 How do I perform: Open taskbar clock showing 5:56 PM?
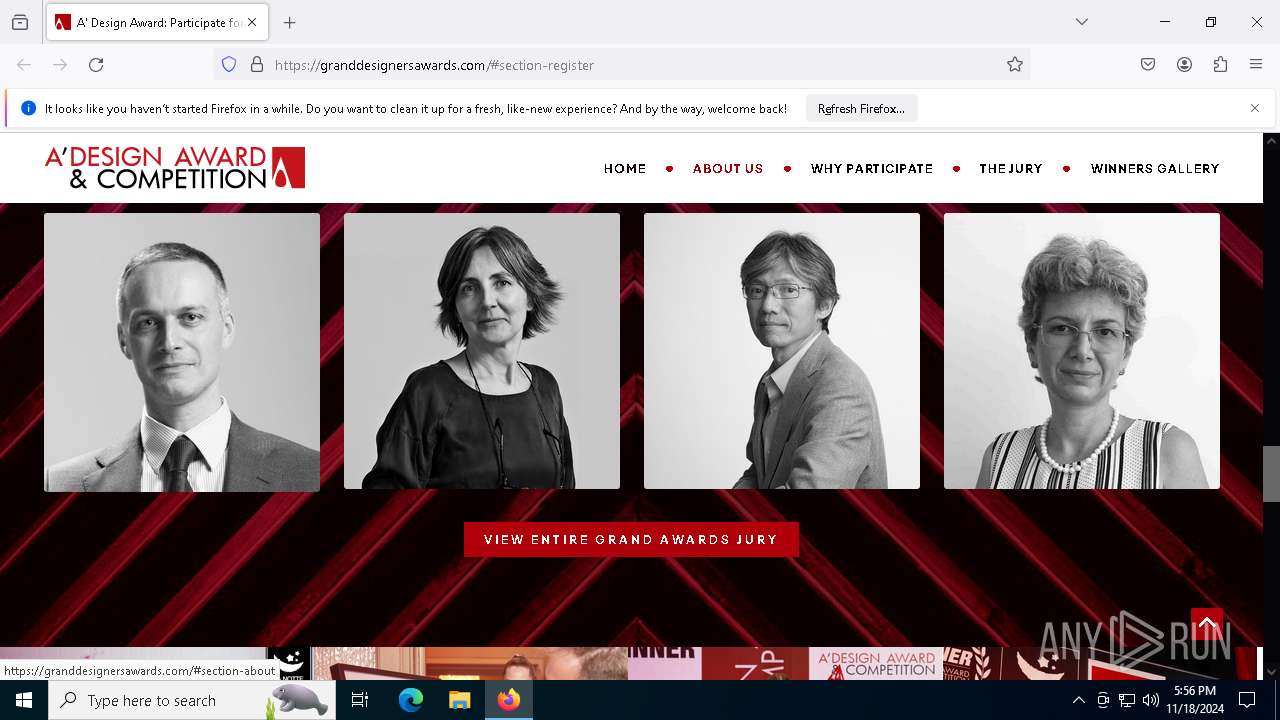(1194, 700)
